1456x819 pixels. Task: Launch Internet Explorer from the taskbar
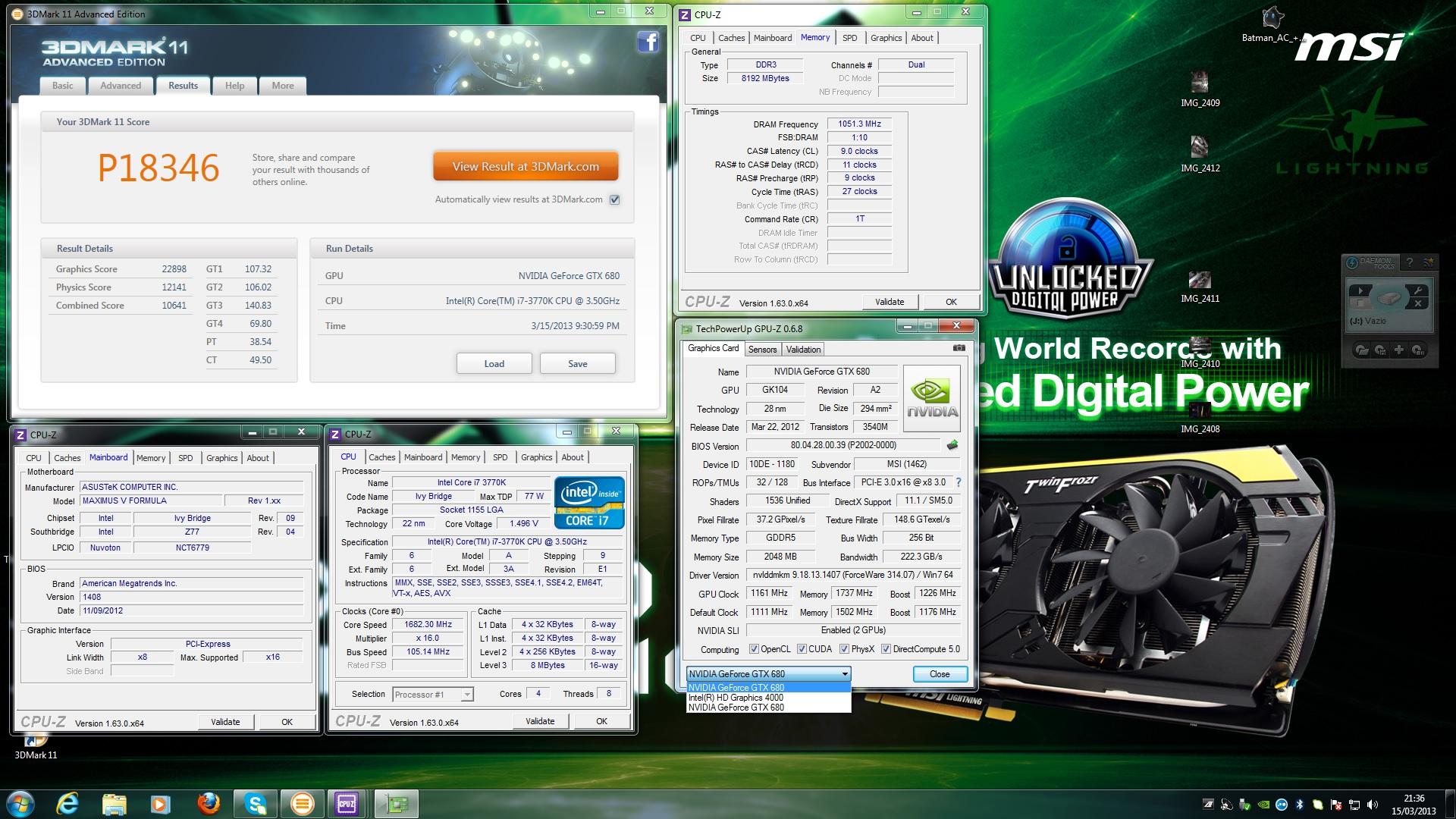click(67, 803)
